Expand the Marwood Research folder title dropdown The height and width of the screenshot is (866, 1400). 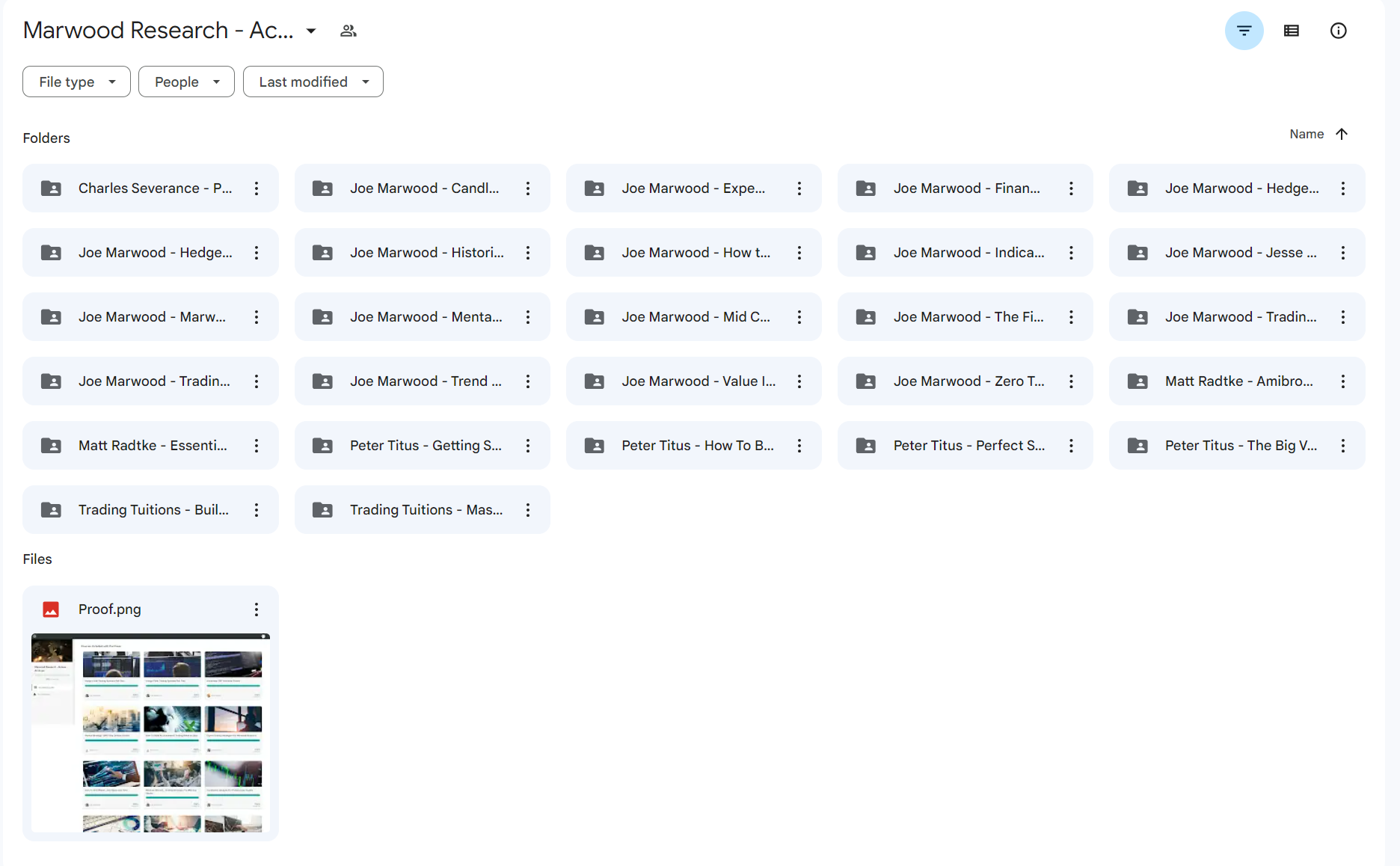311,31
